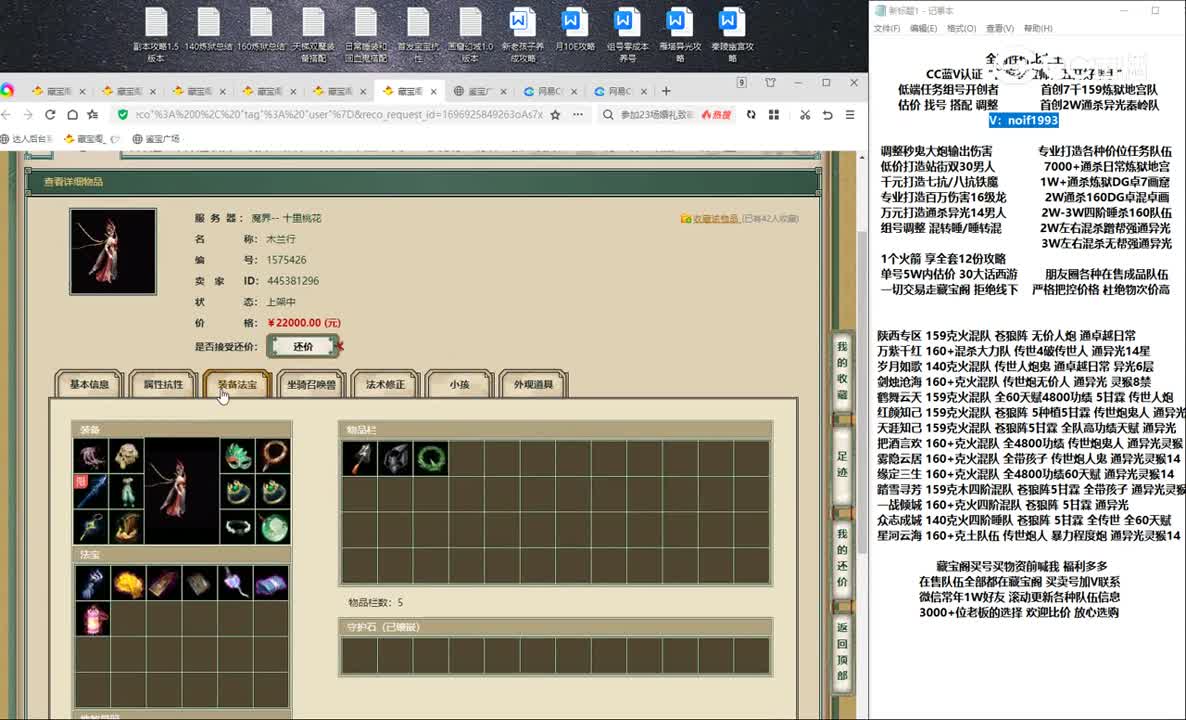1186x720 pixels.
Task: Open Notepad's 文件(F) menu
Action: (x=886, y=28)
